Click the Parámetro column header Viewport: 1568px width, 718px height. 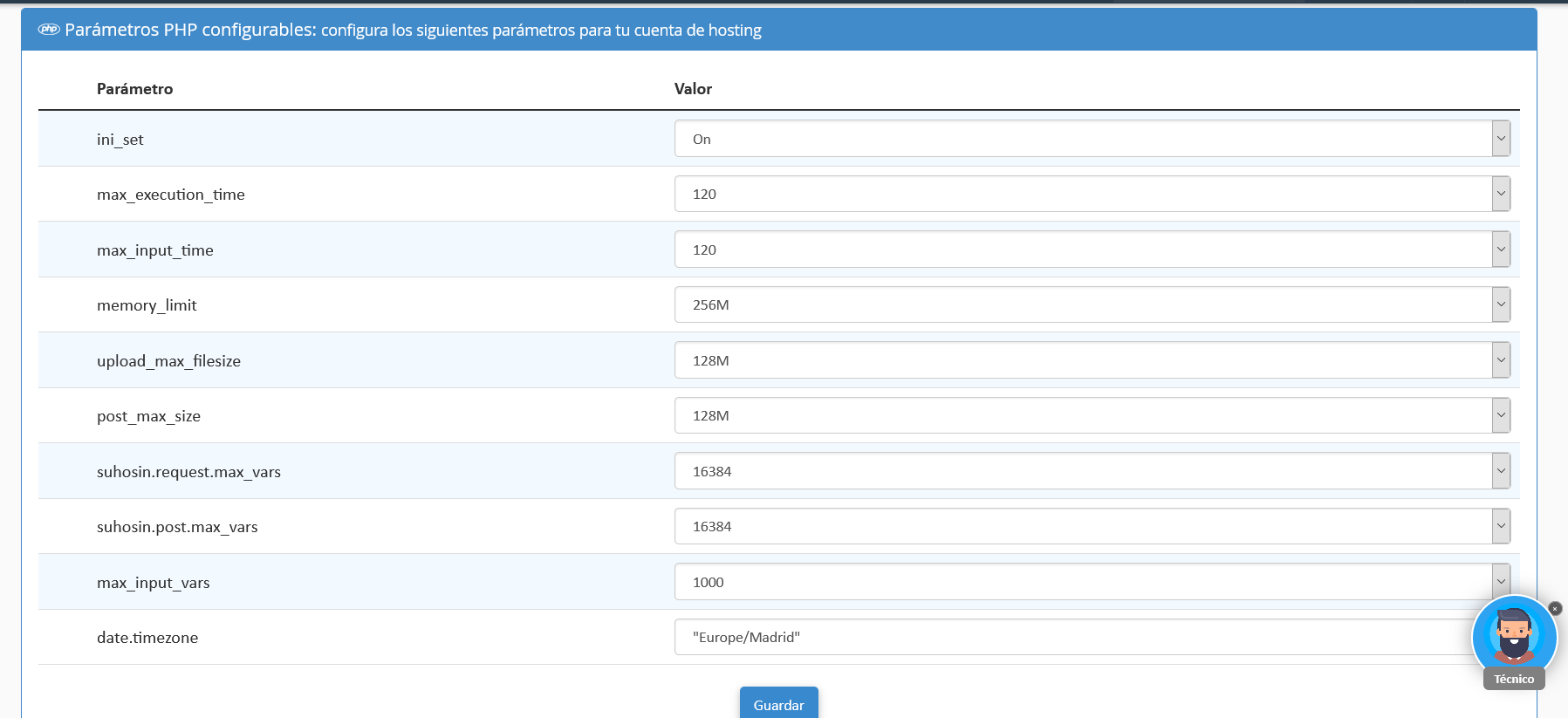click(134, 89)
